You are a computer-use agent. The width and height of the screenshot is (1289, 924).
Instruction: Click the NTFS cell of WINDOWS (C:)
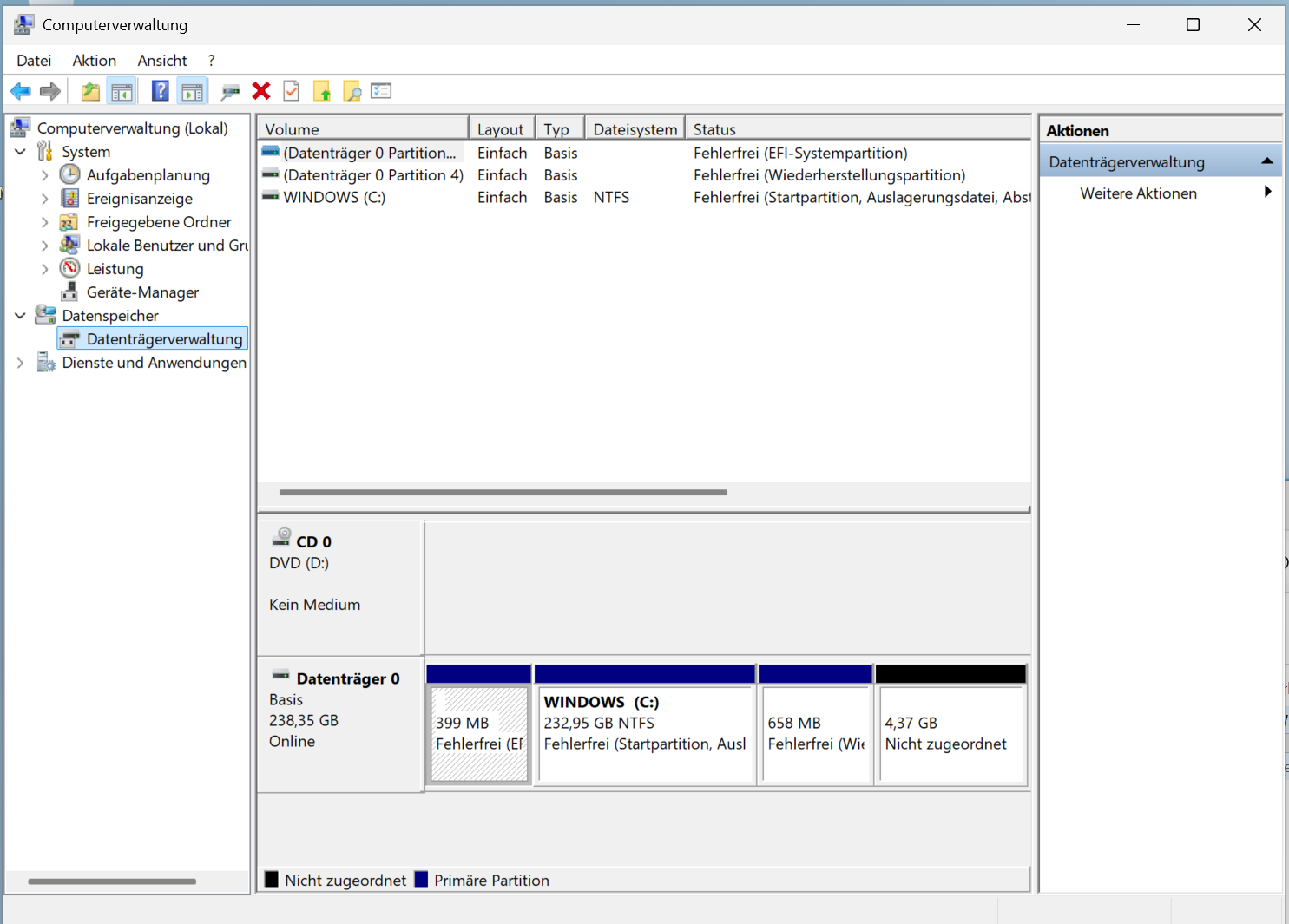tap(611, 197)
